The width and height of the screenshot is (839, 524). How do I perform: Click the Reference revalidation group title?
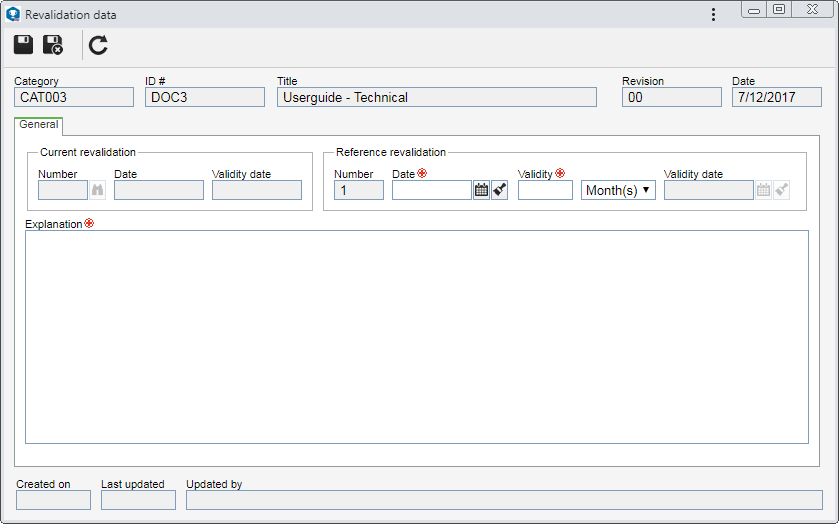391,152
